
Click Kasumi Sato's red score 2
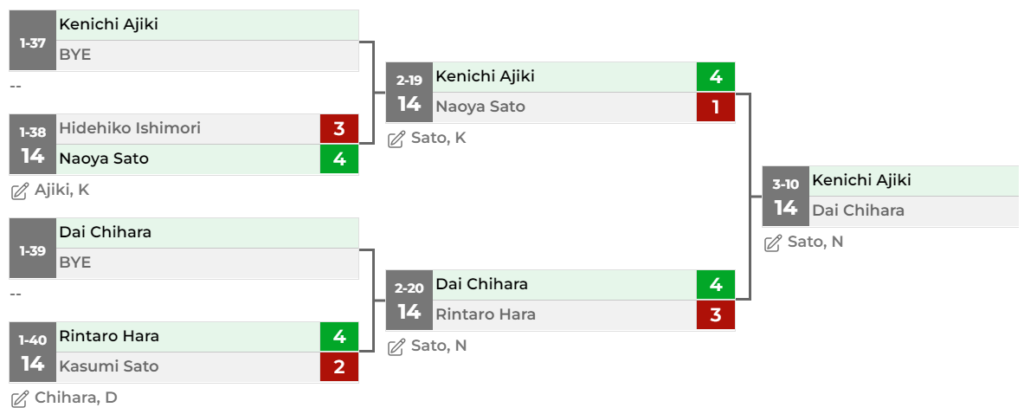pyautogui.click(x=339, y=367)
